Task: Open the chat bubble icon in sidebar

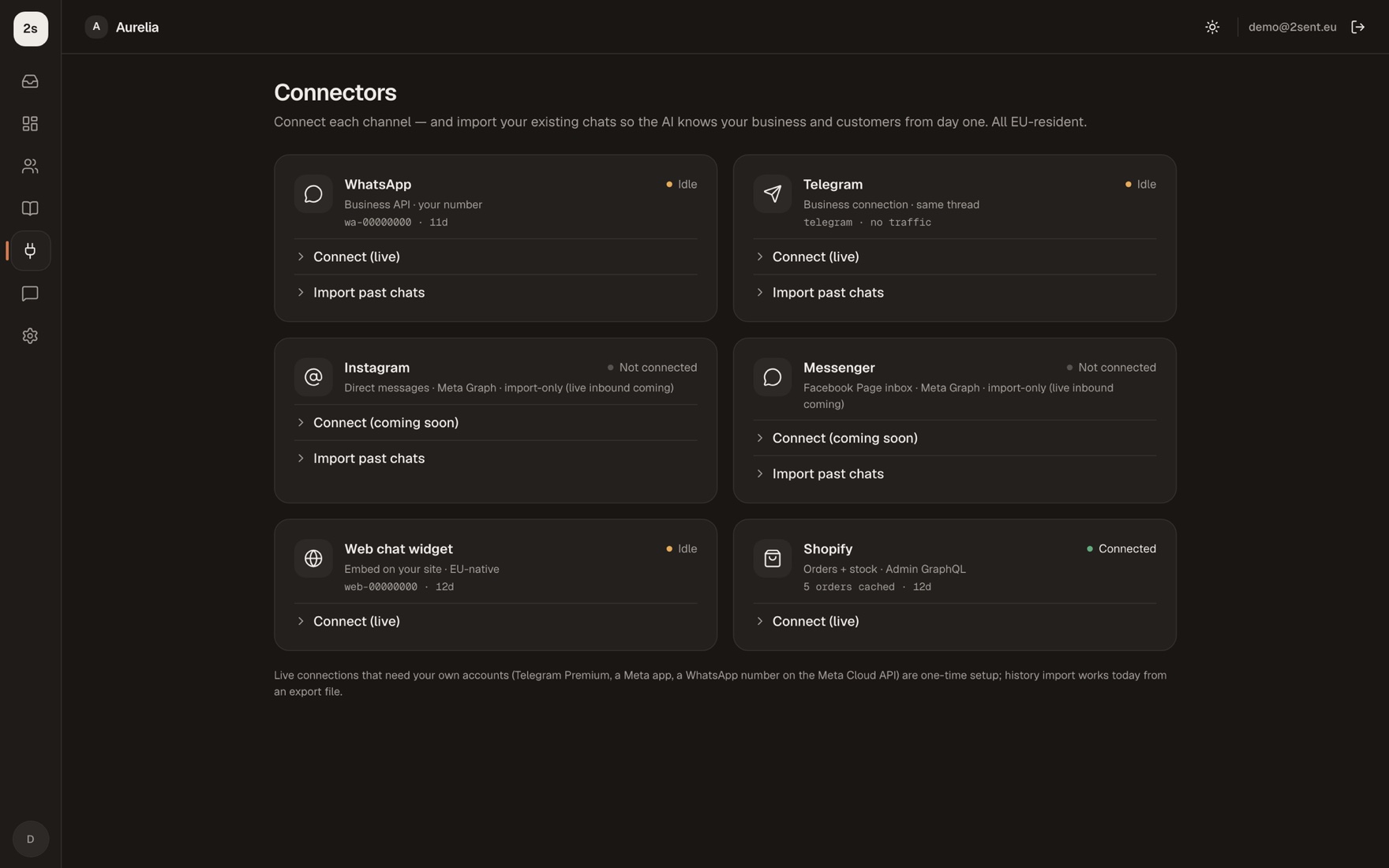Action: click(30, 294)
